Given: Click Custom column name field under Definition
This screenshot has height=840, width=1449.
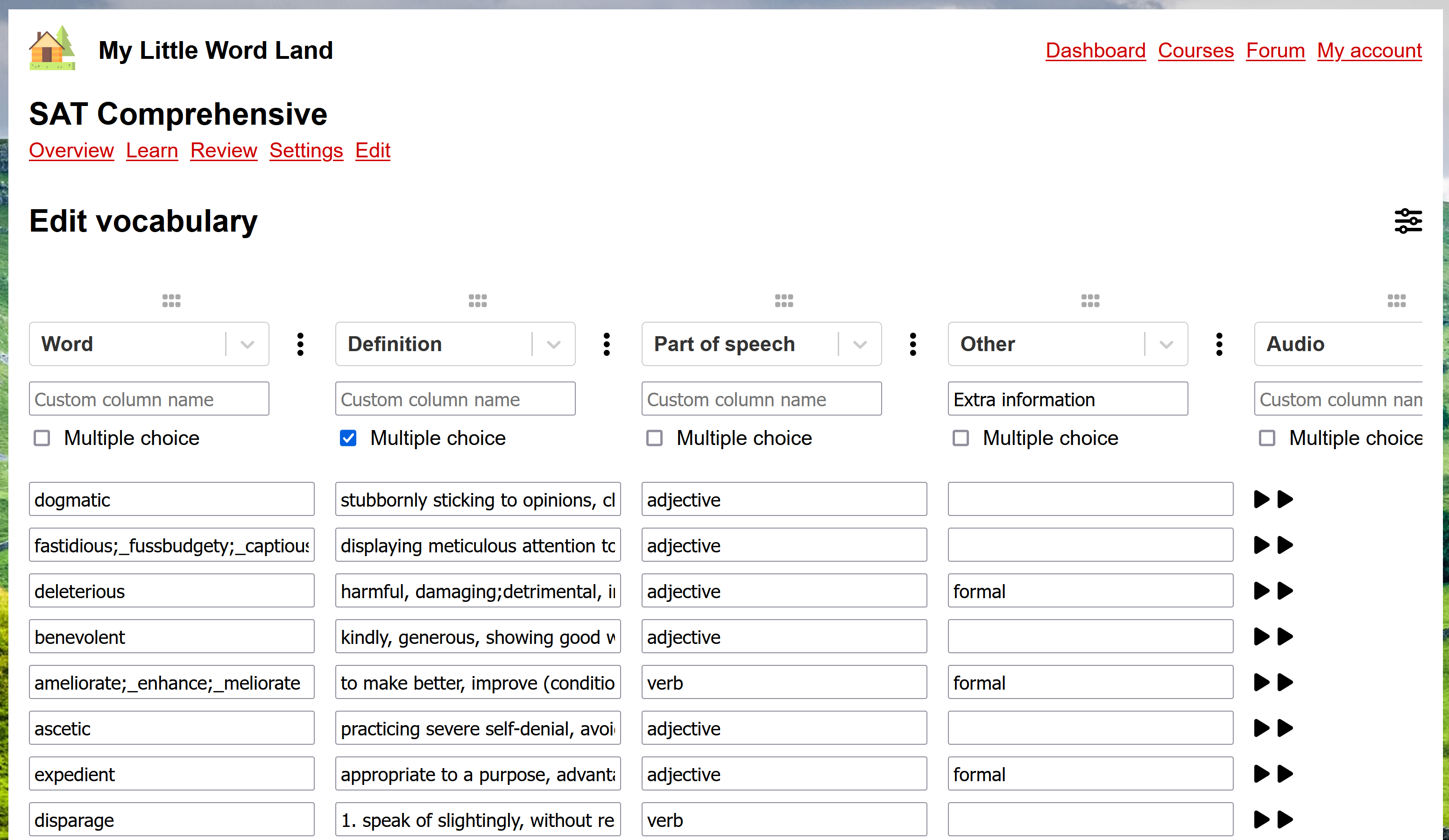Looking at the screenshot, I should click(455, 398).
